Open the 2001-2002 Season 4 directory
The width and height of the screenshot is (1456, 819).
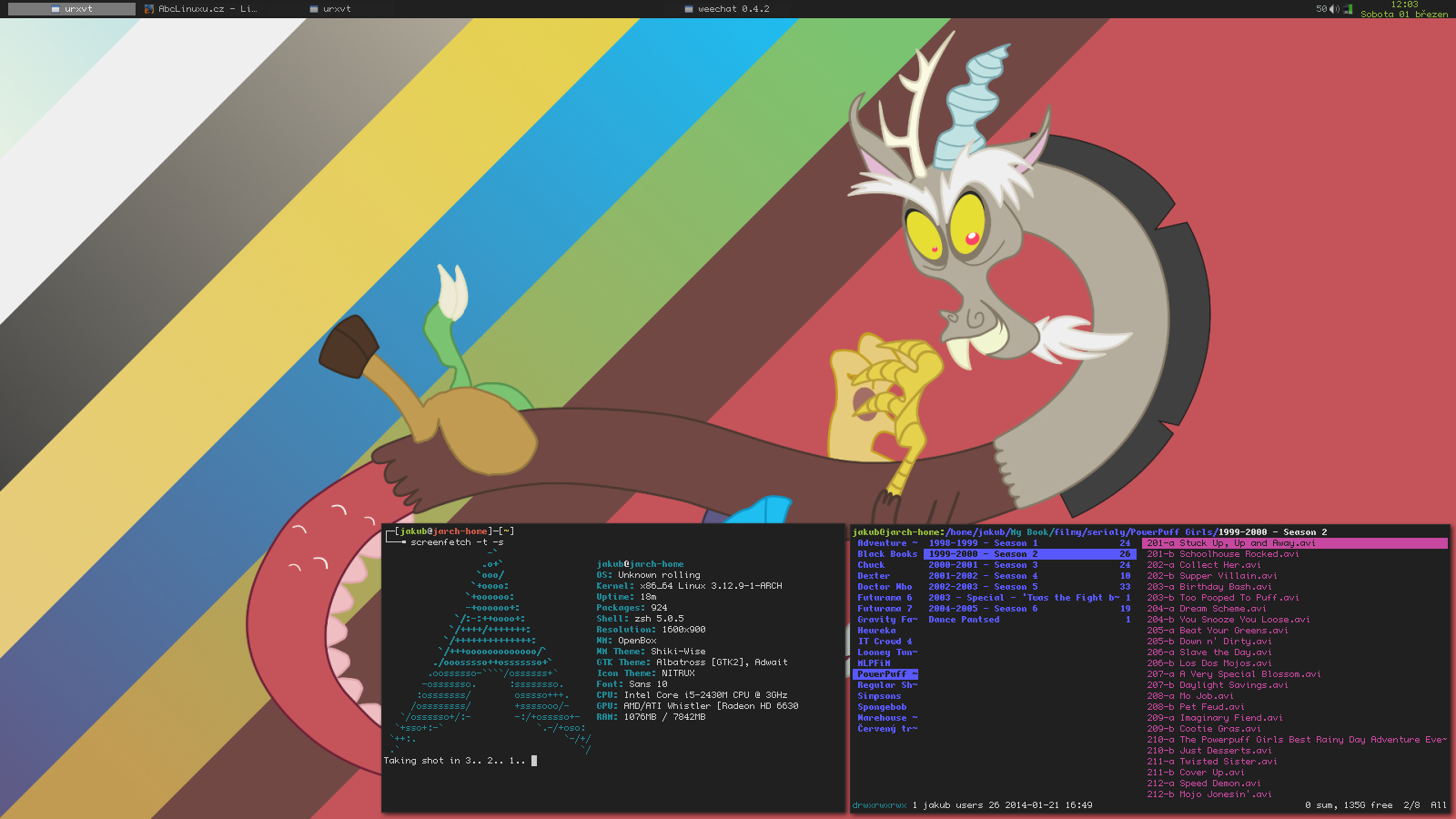tap(1029, 576)
